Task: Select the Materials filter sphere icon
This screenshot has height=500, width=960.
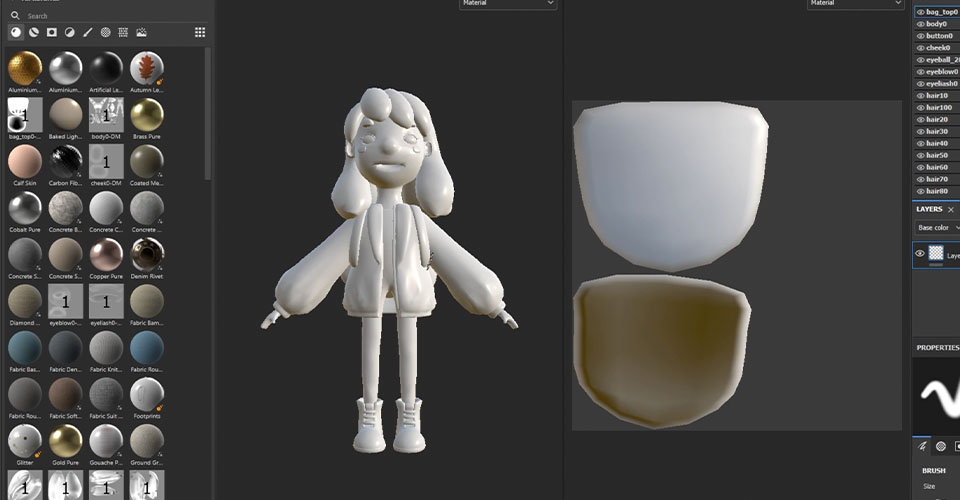Action: (16, 32)
